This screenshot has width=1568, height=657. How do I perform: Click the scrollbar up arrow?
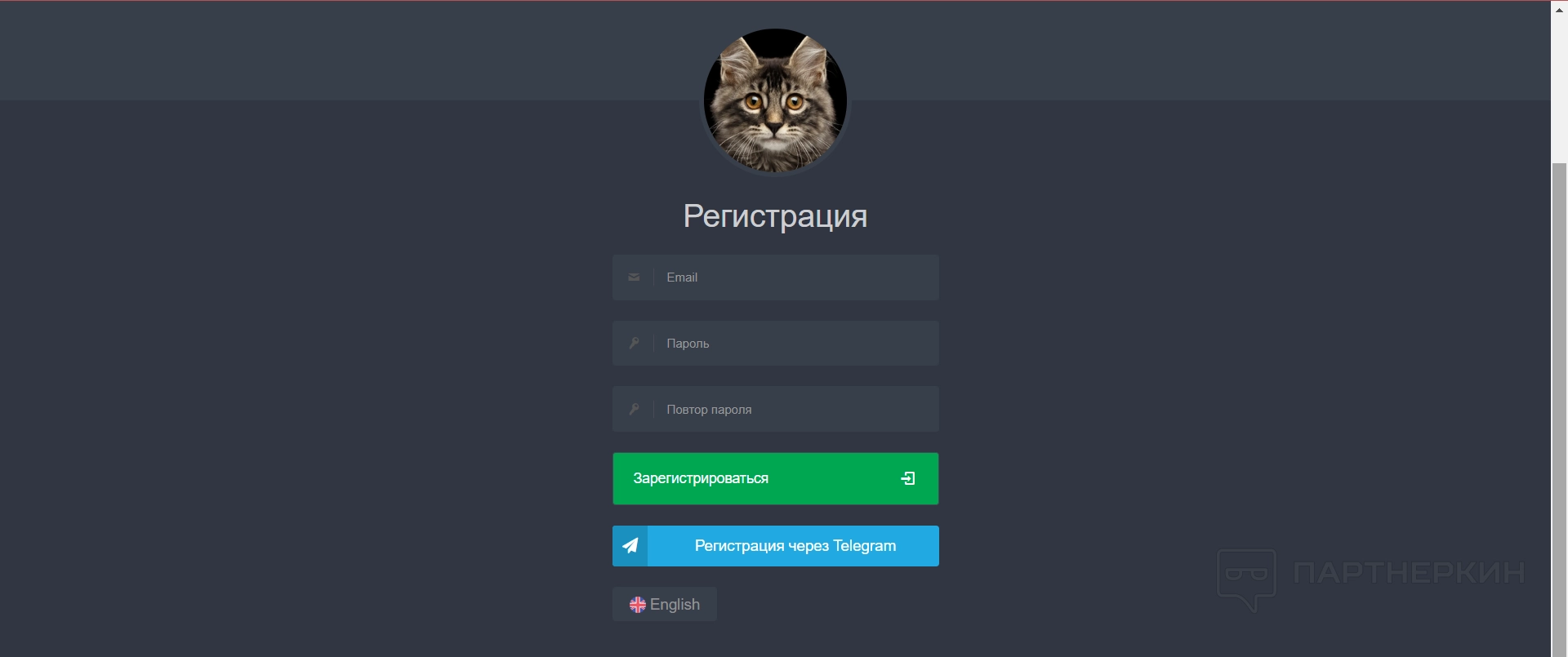(1559, 9)
